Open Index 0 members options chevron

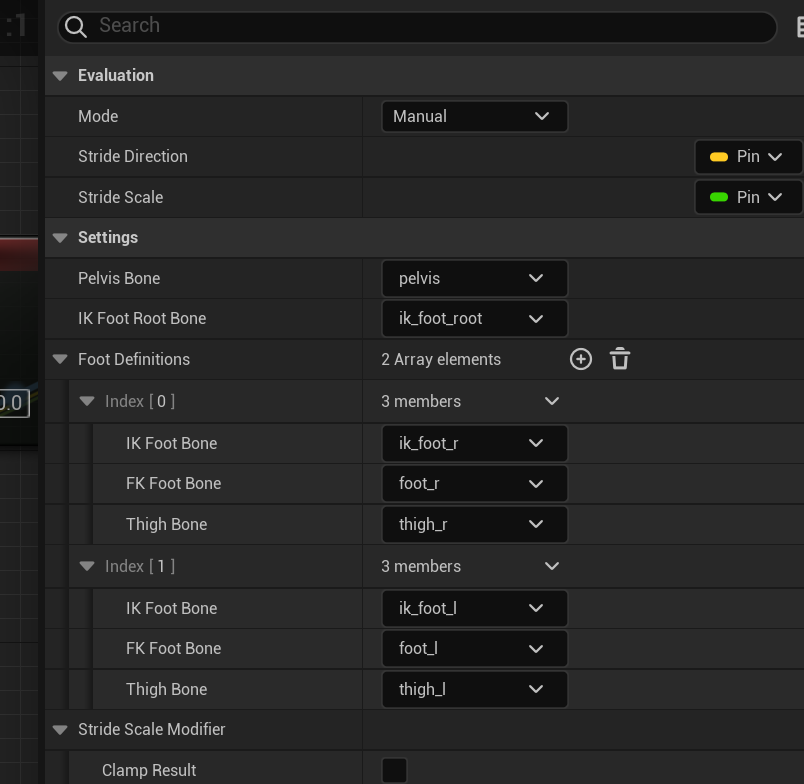[552, 401]
